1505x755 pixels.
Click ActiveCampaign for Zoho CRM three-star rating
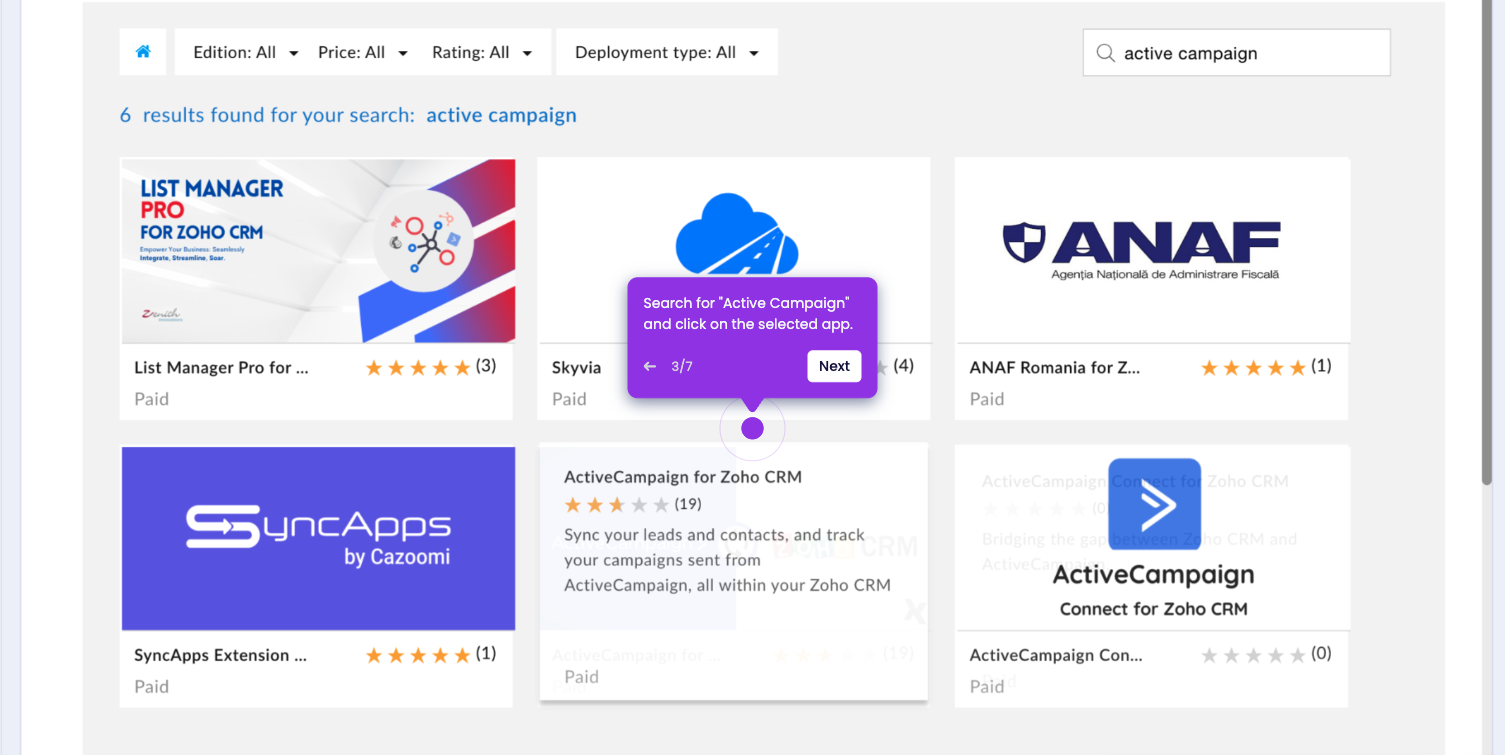click(x=617, y=504)
